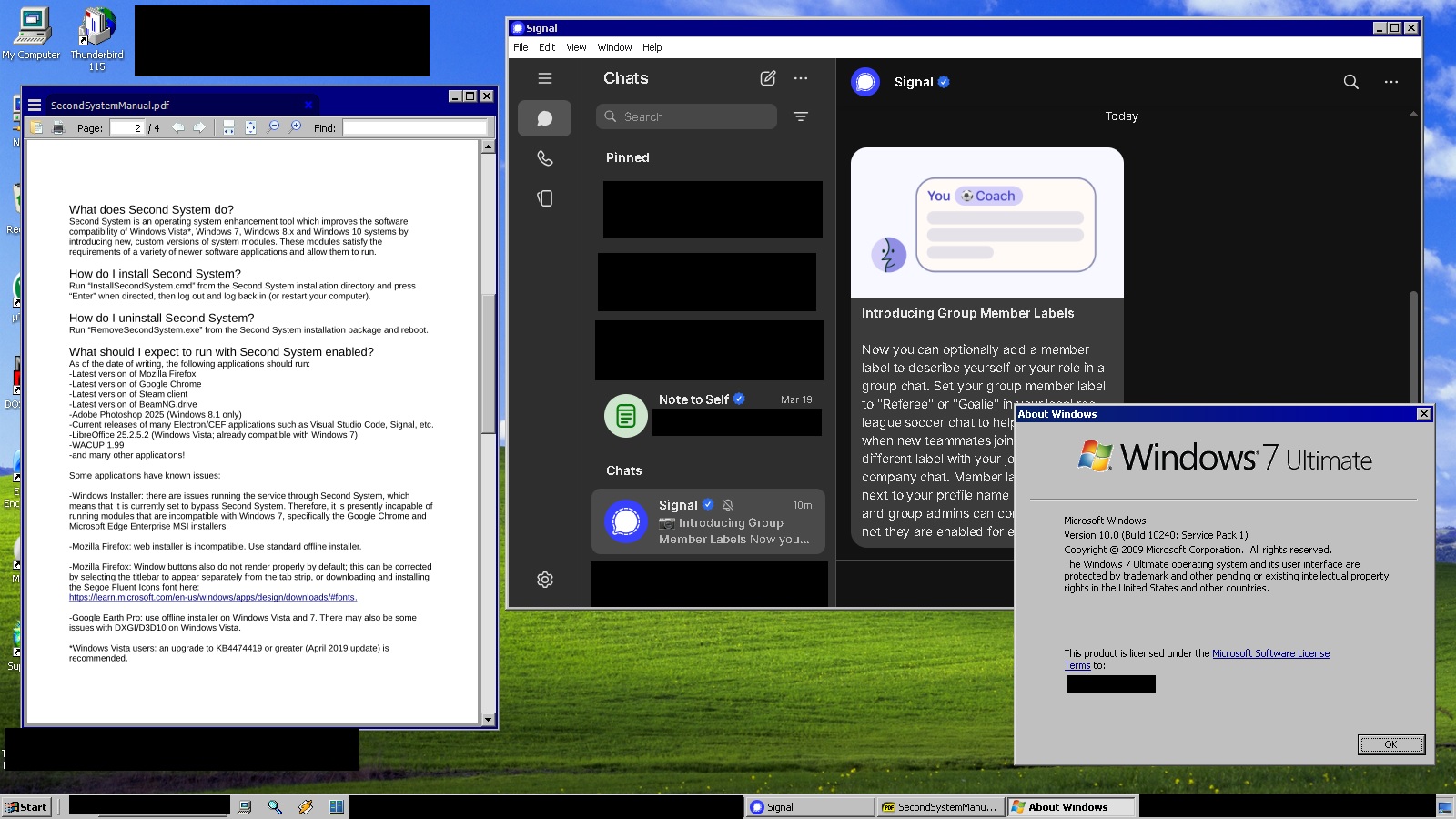Zoom in on the PDF document

(x=295, y=128)
